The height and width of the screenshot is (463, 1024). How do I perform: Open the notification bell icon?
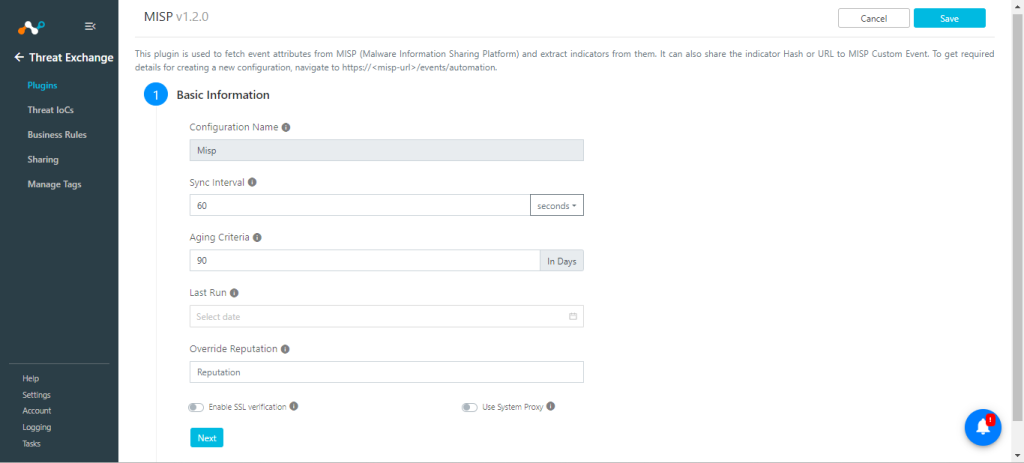click(983, 427)
